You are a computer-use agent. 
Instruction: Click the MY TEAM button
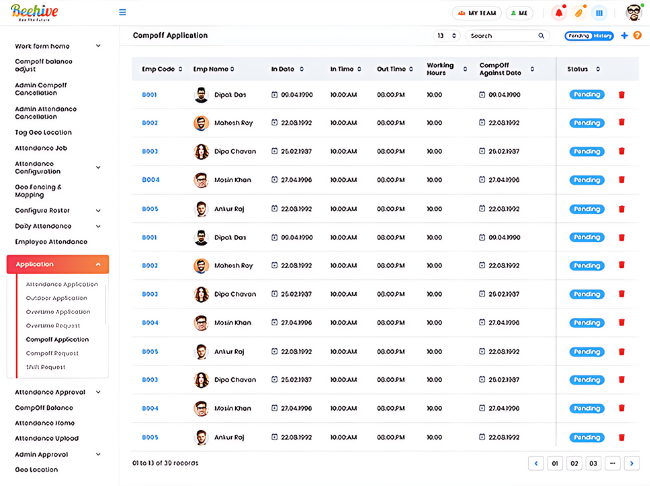476,13
